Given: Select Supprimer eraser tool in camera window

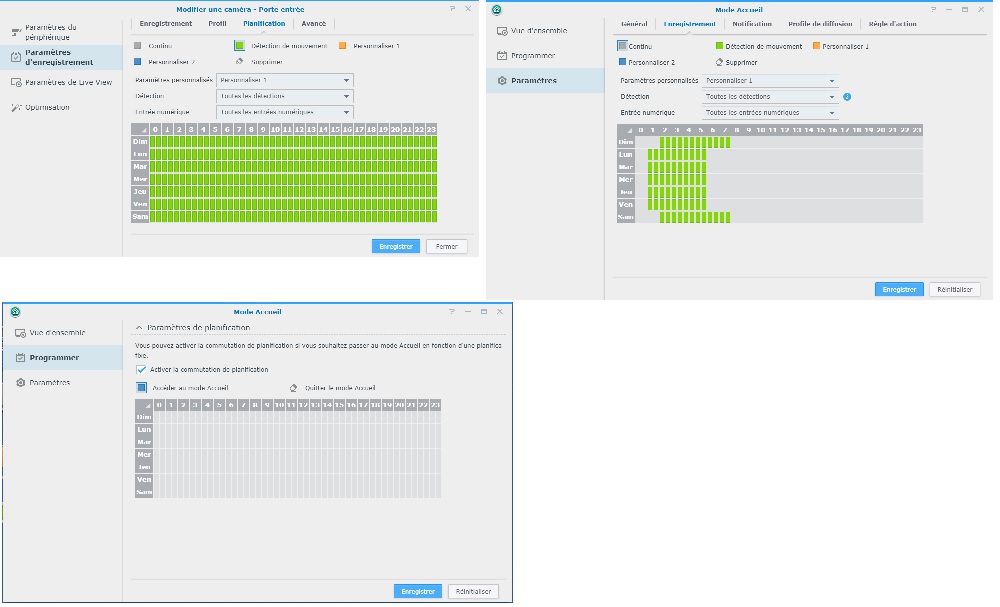Looking at the screenshot, I should [x=240, y=62].
